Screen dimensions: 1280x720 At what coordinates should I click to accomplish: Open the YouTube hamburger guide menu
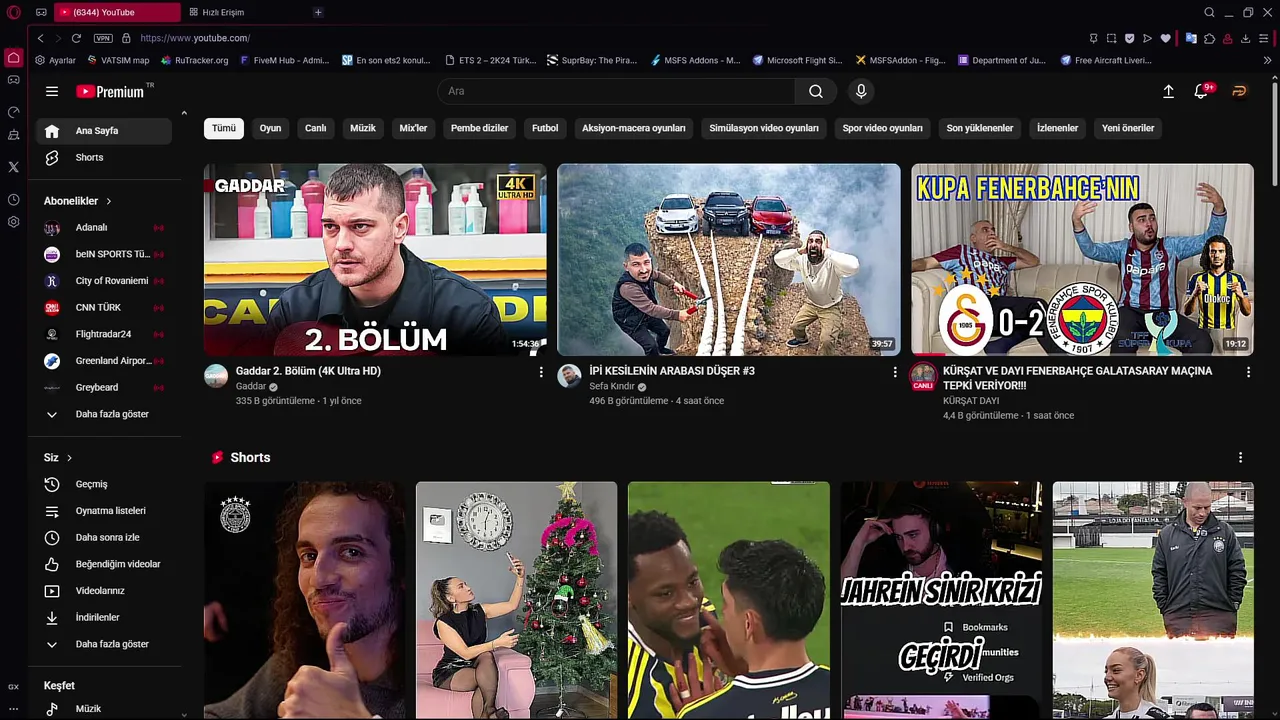click(52, 91)
